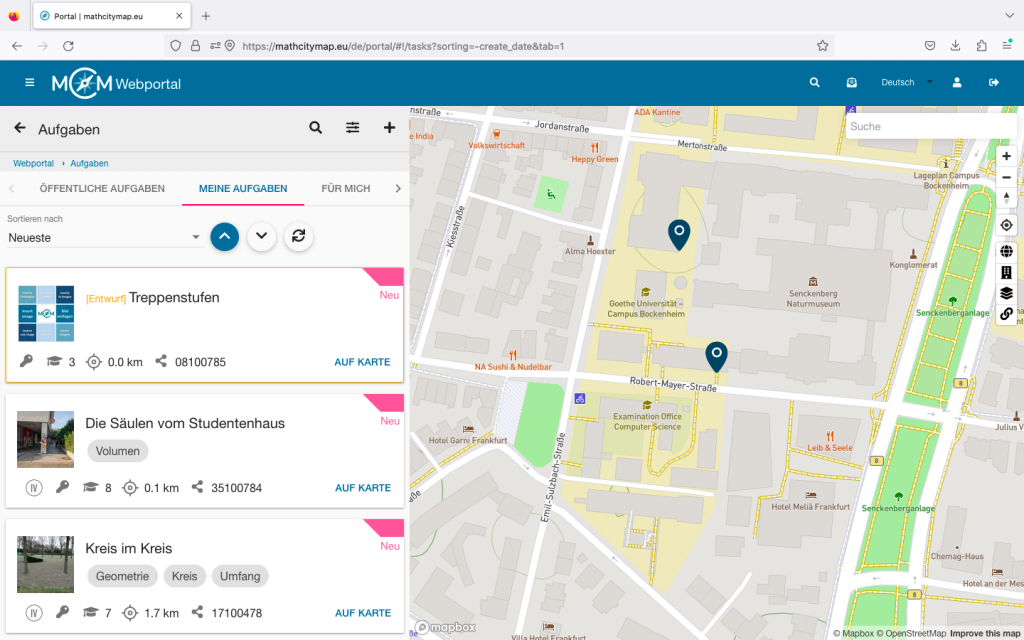Add a new task with plus icon
The image size is (1024, 640).
(x=390, y=128)
